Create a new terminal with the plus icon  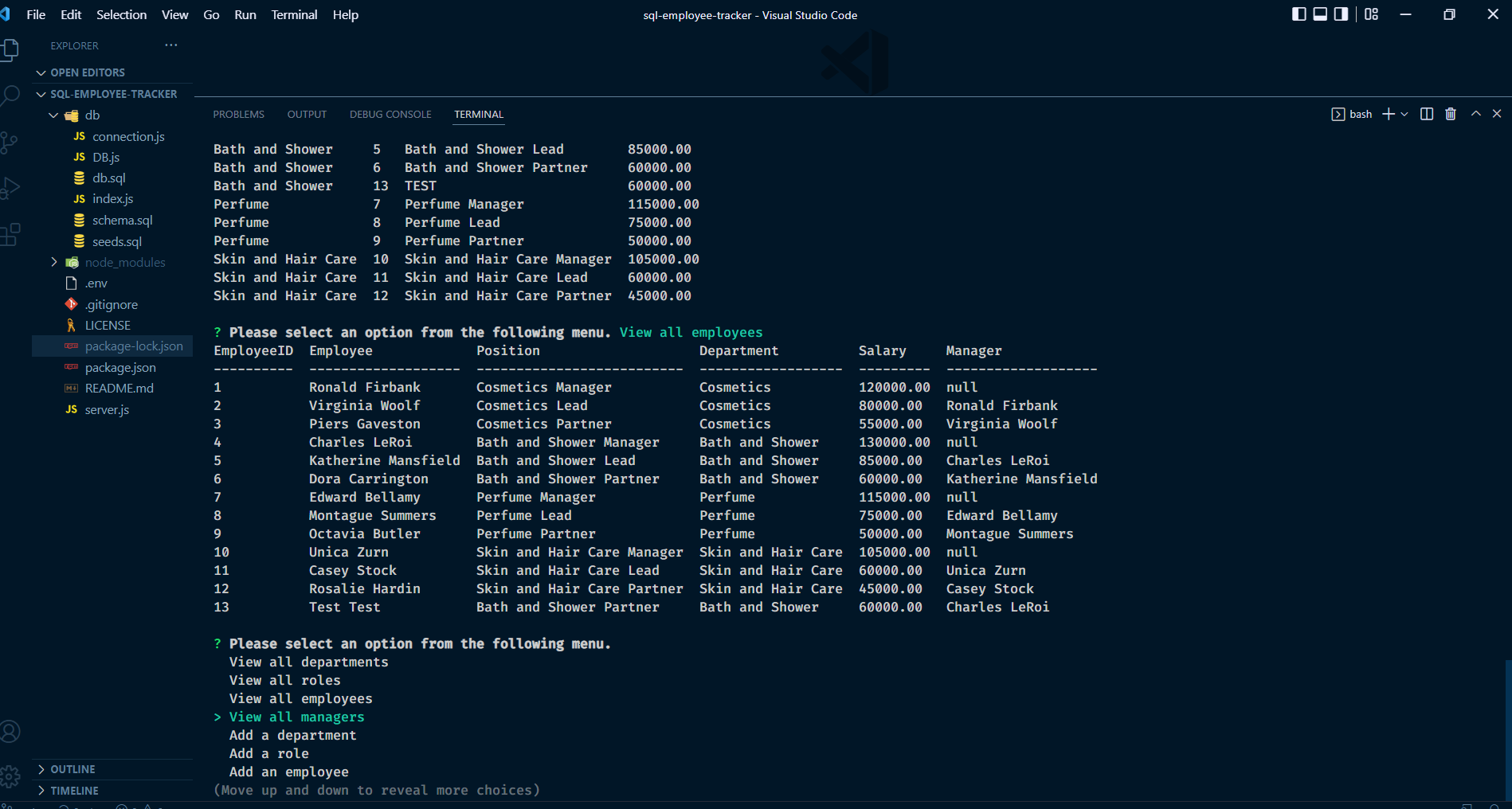click(1387, 114)
